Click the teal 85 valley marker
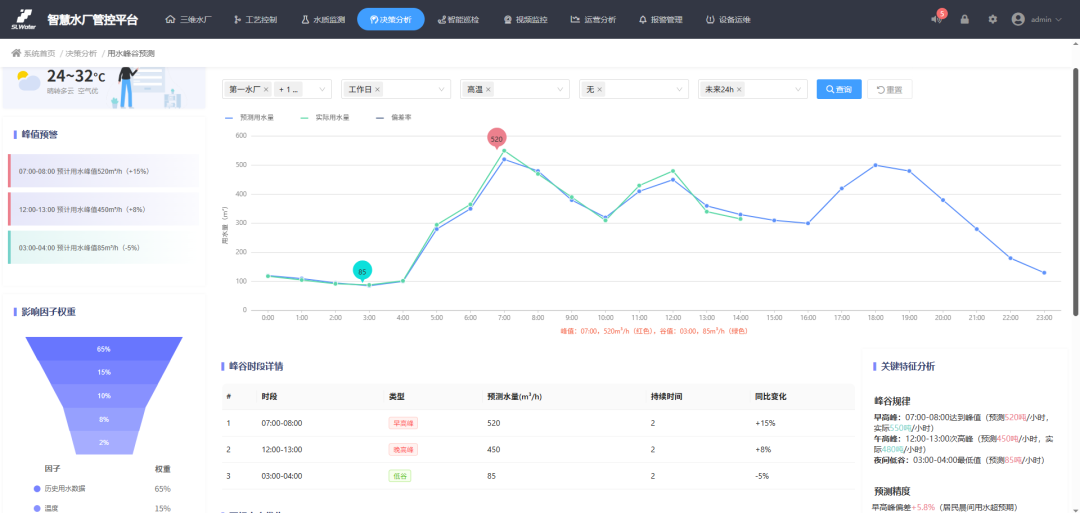Screen dimensions: 1080x513 pos(362,272)
